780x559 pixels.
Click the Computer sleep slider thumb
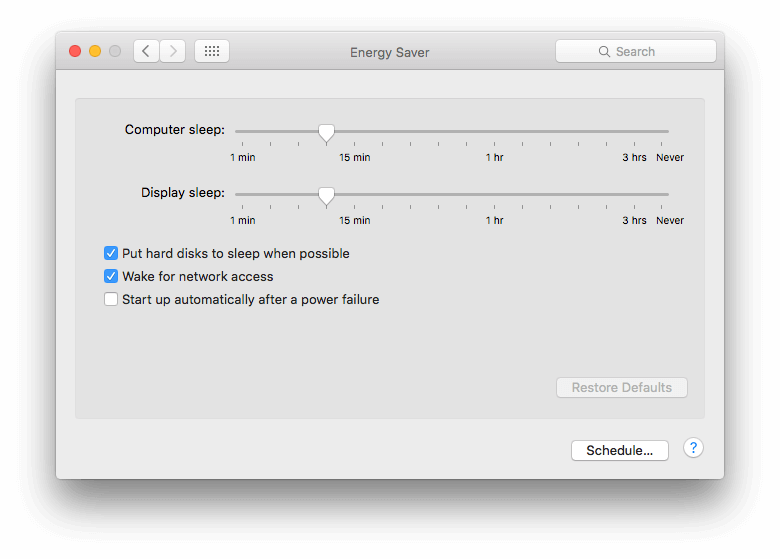(326, 133)
